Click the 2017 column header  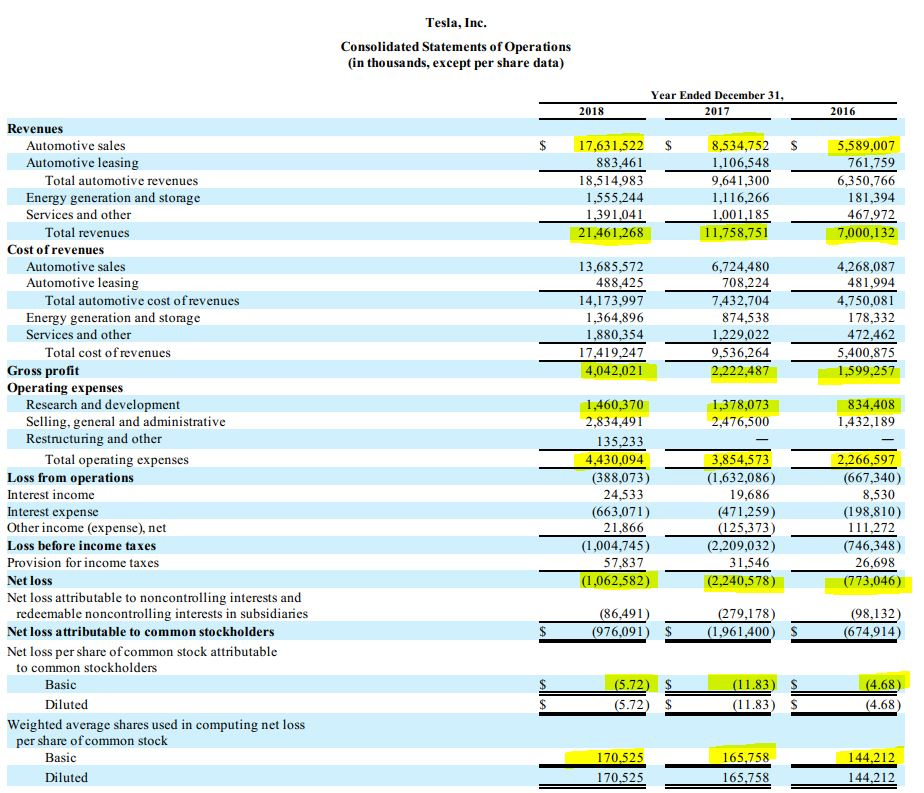click(x=717, y=111)
